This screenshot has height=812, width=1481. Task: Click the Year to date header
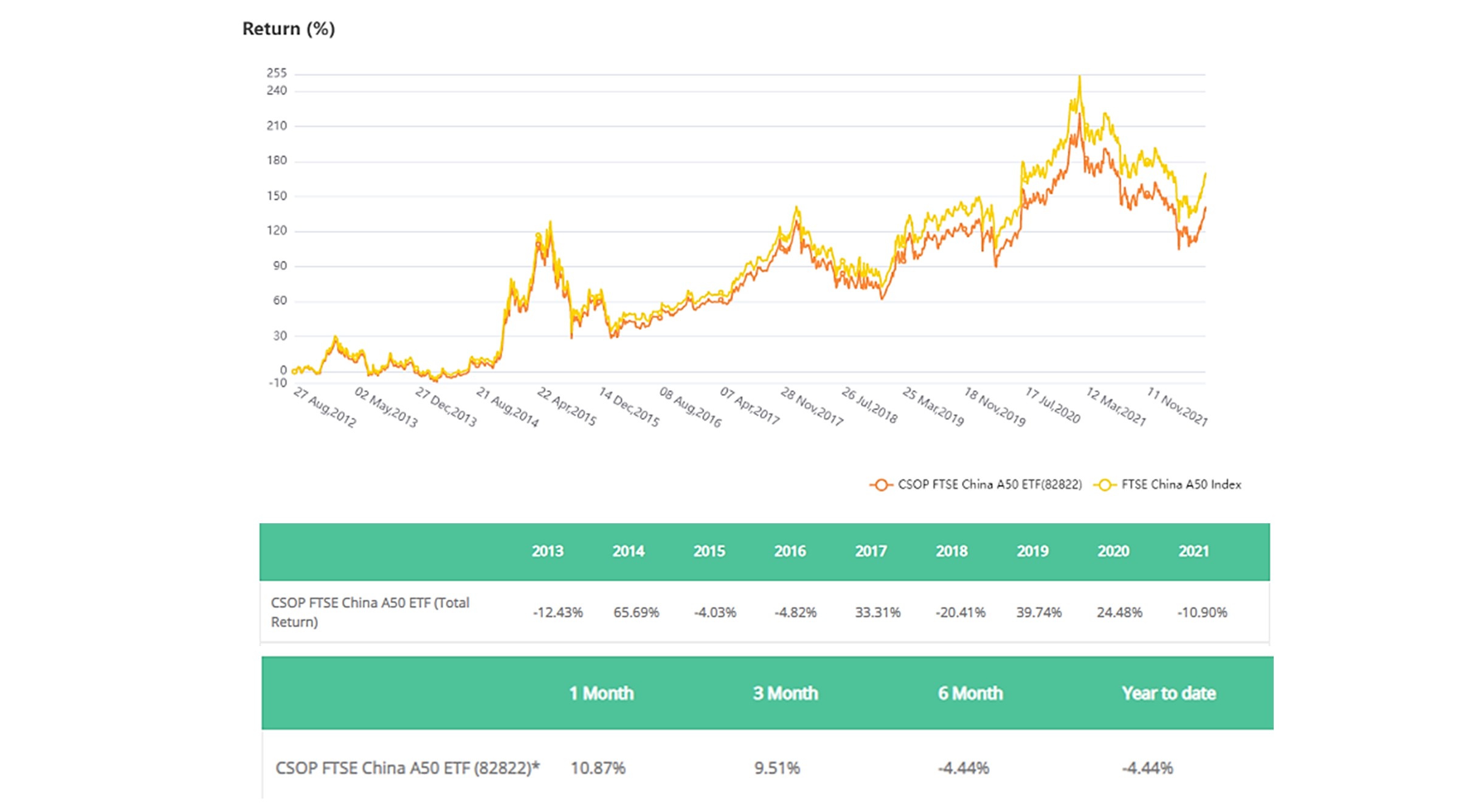click(1169, 693)
